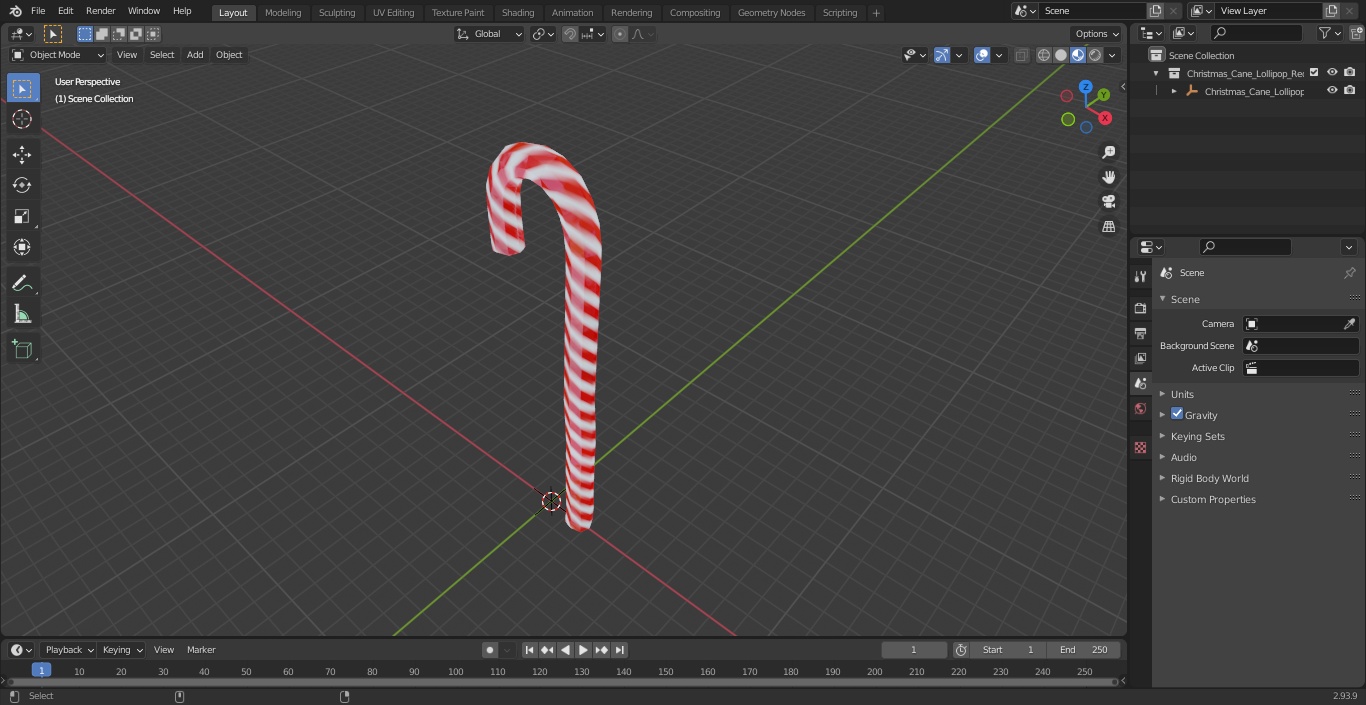This screenshot has width=1366, height=705.
Task: Activate the Rotate tool
Action: click(22, 185)
